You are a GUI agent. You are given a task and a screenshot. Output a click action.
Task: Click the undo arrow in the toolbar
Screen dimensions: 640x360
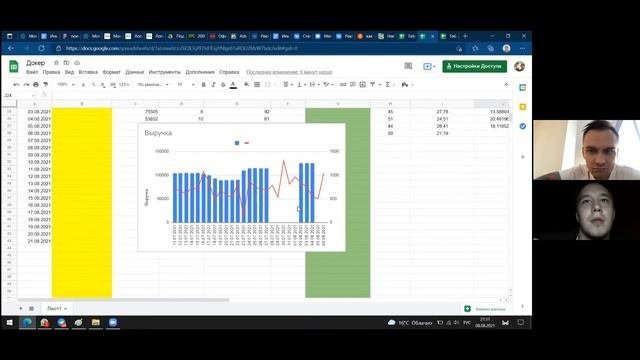coord(16,84)
